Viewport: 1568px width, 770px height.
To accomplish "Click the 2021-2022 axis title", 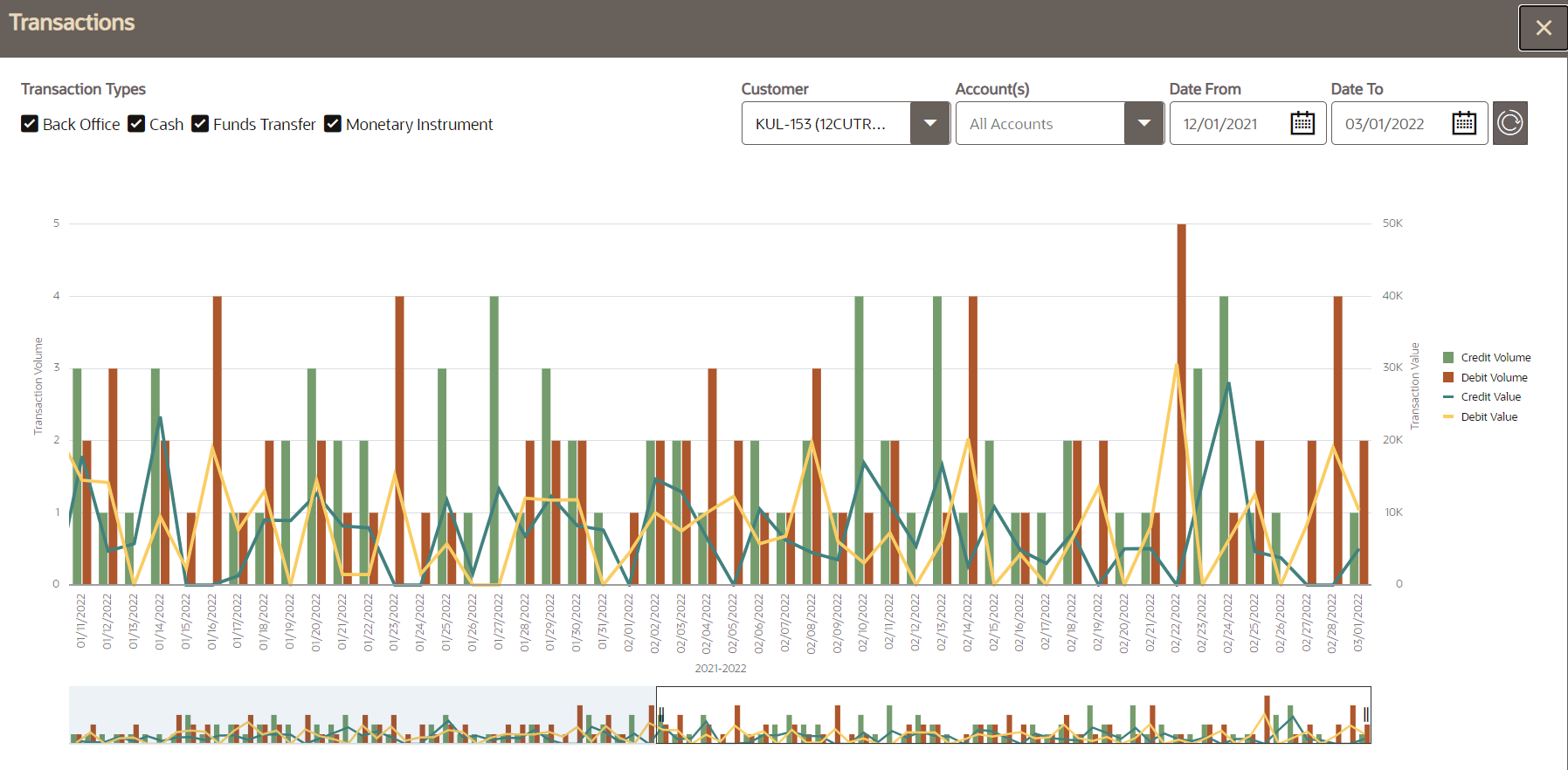I will [721, 668].
